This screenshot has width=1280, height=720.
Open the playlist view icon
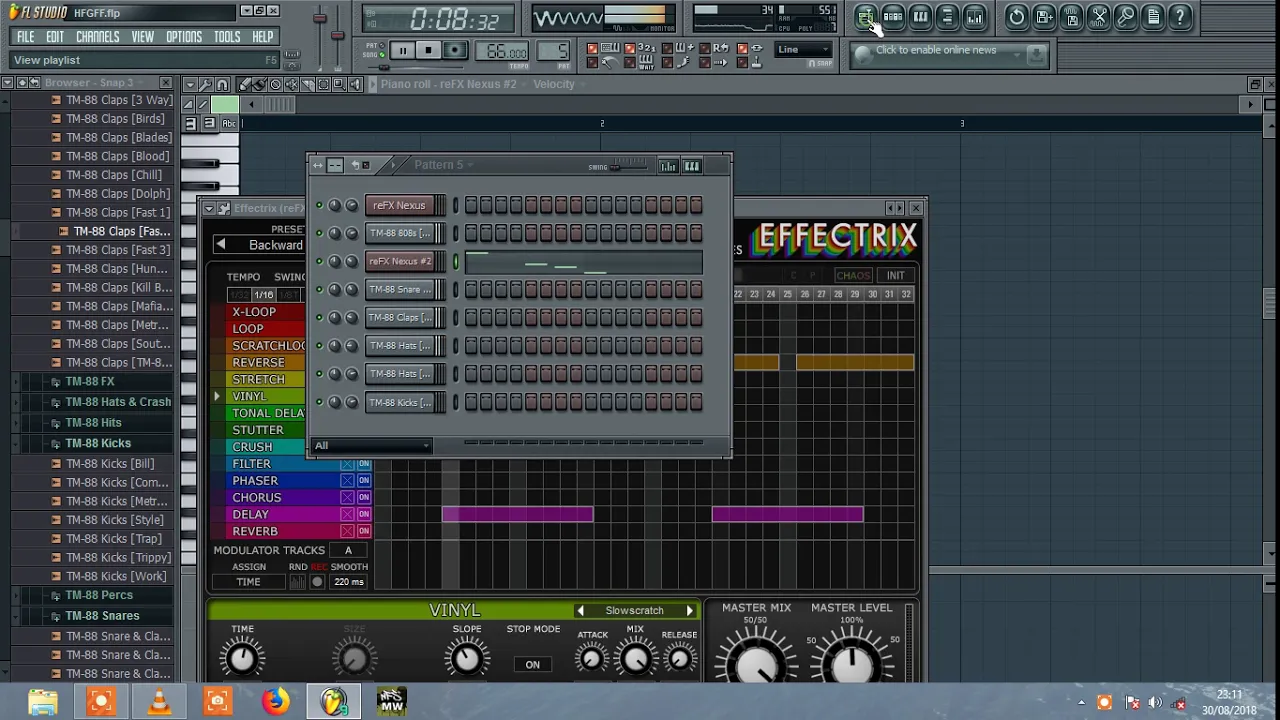click(866, 16)
